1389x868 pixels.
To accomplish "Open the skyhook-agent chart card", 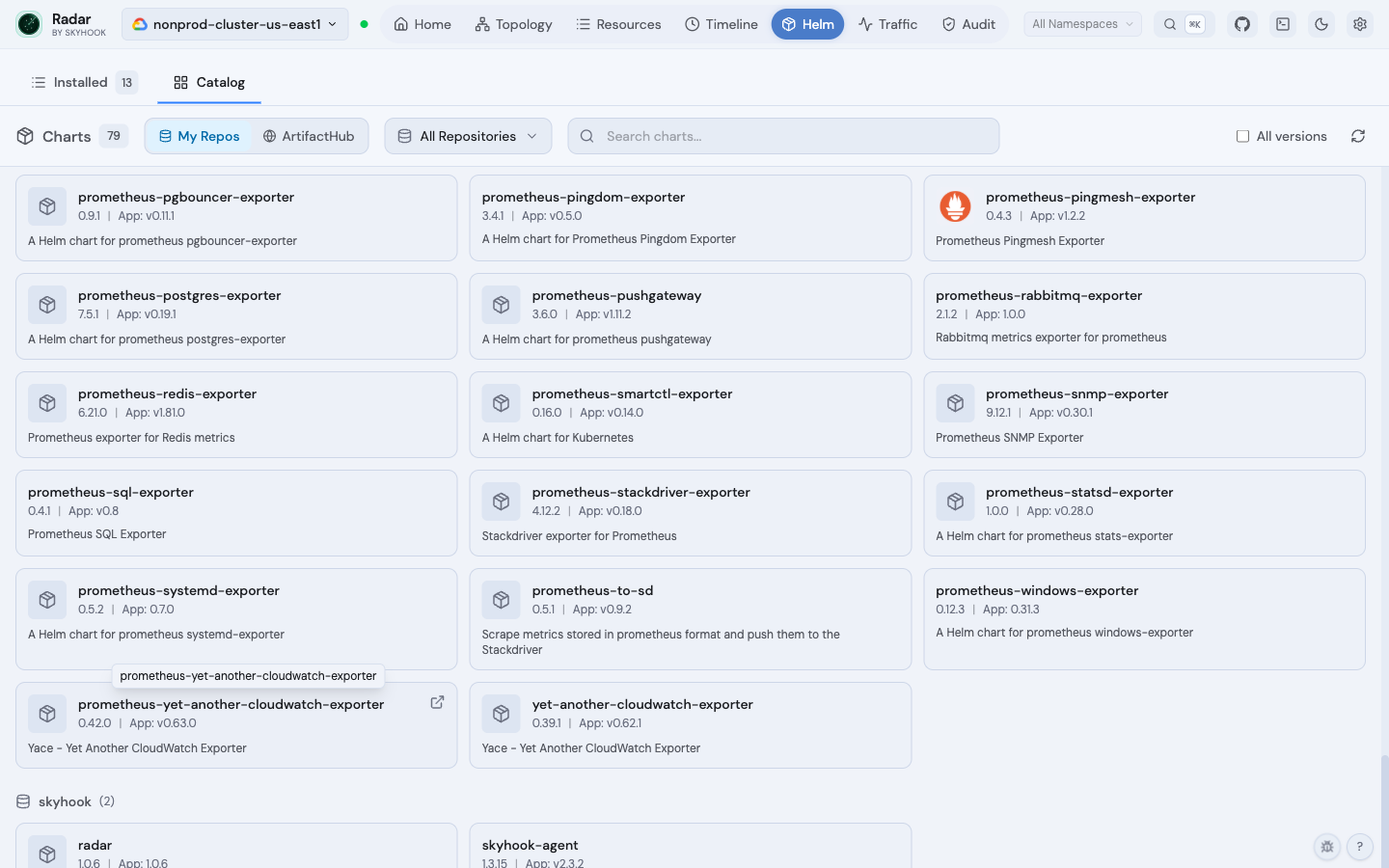I will tap(691, 846).
